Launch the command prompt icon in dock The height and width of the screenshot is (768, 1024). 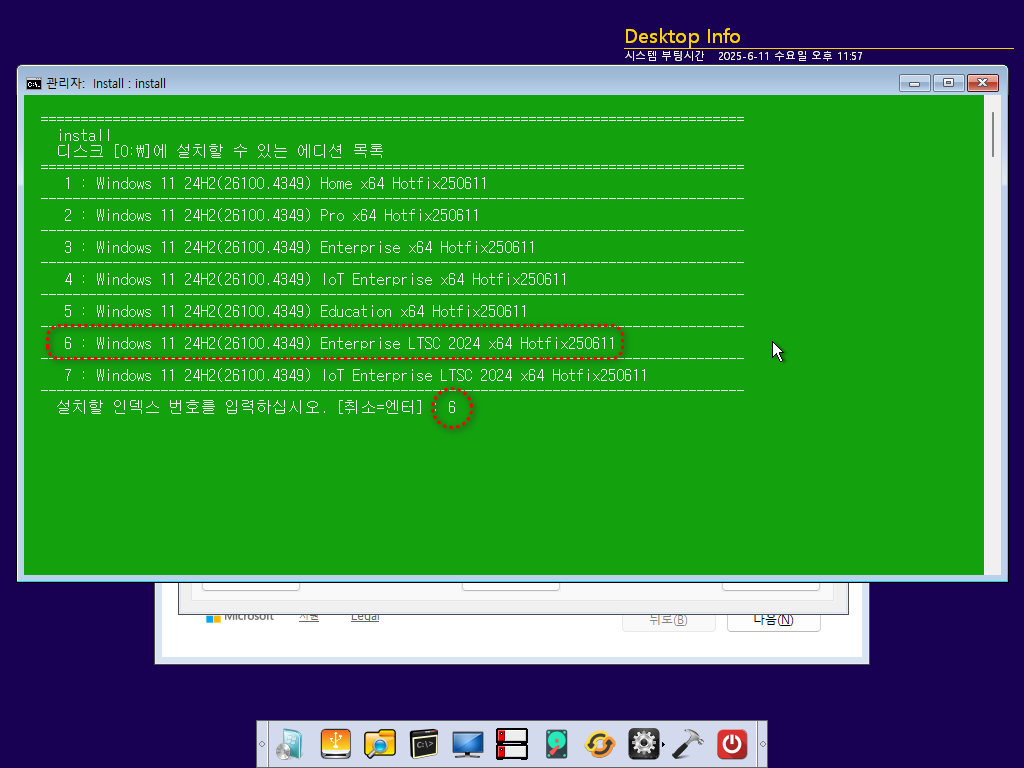click(424, 744)
